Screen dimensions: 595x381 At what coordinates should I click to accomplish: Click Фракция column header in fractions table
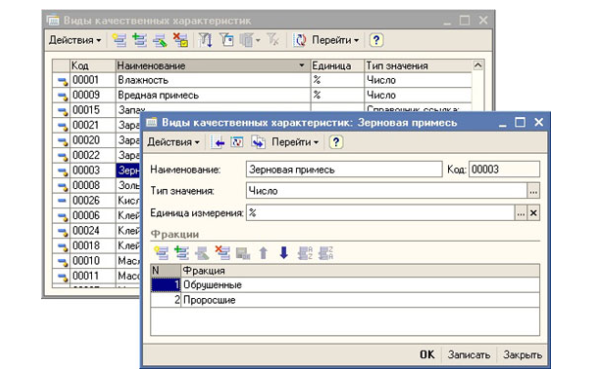point(360,271)
